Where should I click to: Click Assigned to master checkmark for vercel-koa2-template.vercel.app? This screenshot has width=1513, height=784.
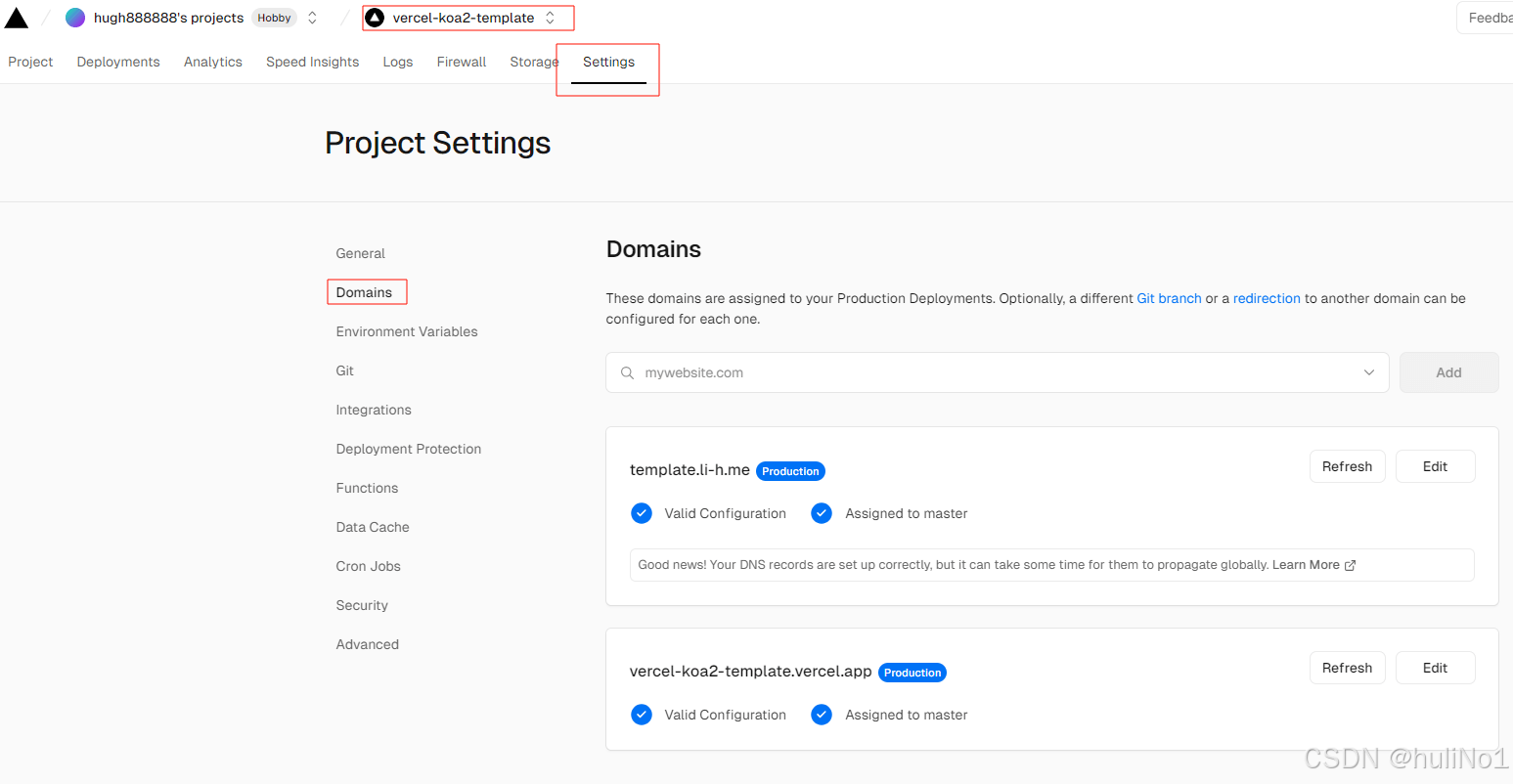tap(822, 715)
